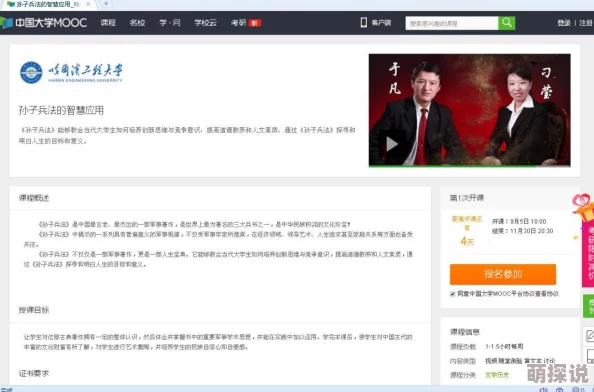
Task: Click the course title 孙子兵法的智慧应用
Action: (x=61, y=110)
